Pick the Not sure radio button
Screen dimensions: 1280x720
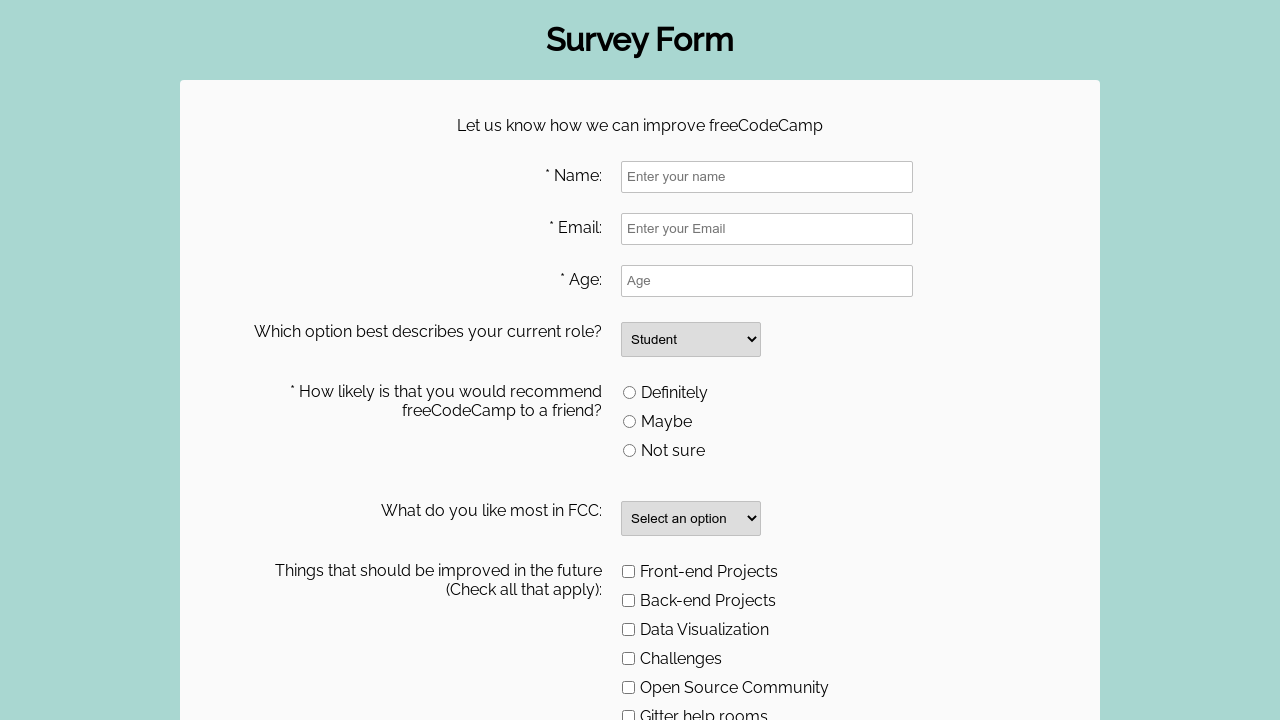pos(629,451)
